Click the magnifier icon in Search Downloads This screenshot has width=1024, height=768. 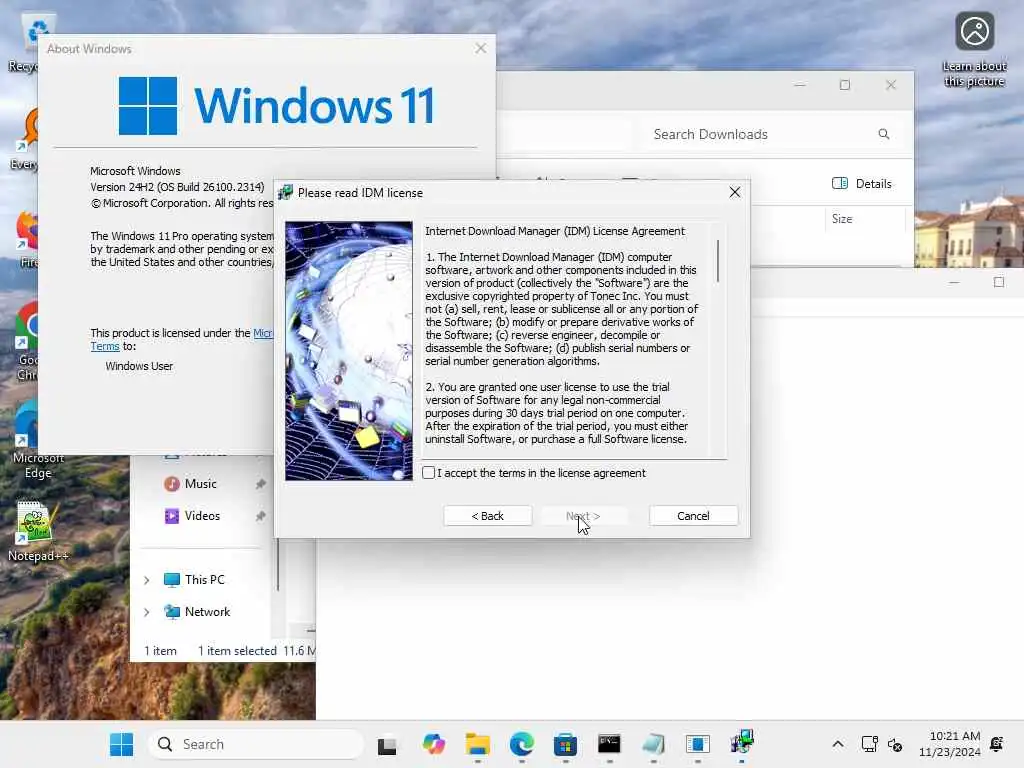[x=884, y=134]
